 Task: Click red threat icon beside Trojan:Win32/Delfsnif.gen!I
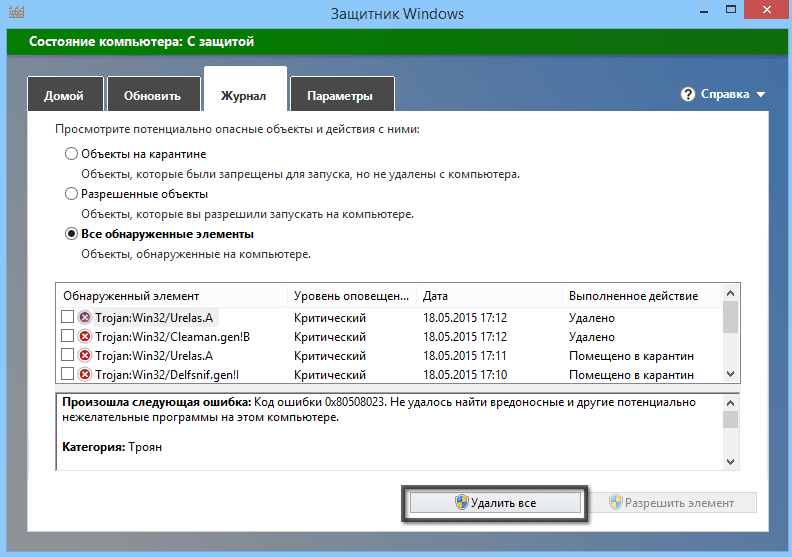85,375
